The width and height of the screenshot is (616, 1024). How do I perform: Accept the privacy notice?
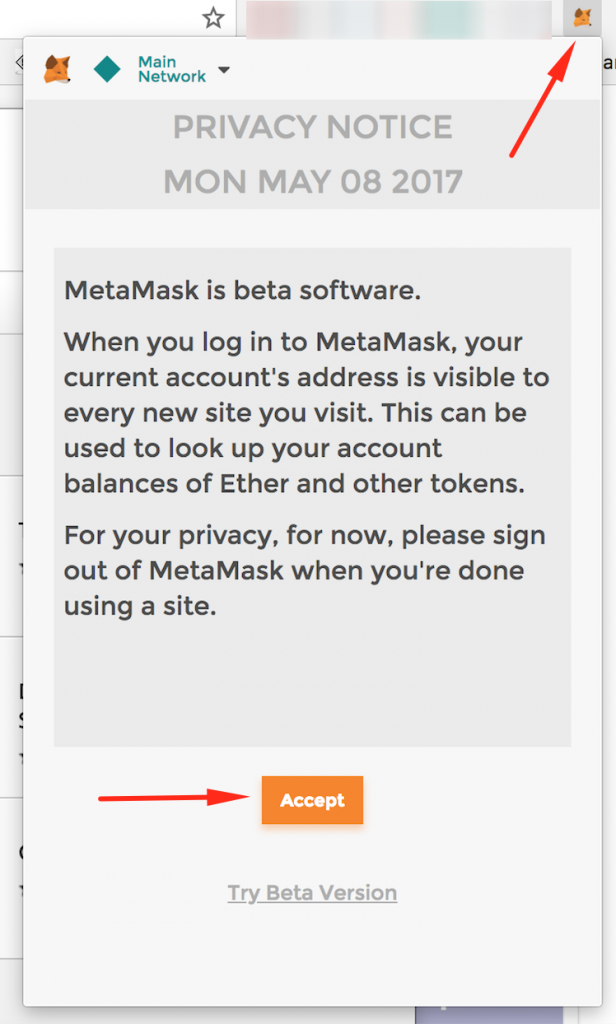click(x=312, y=800)
